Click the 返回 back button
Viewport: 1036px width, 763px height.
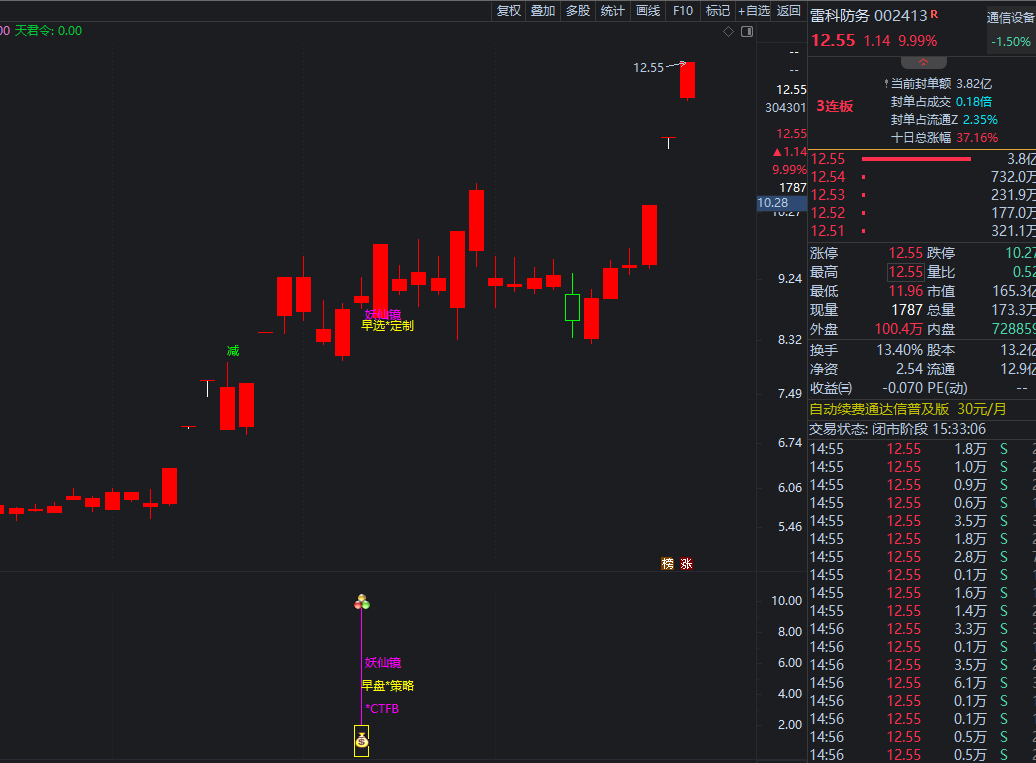pos(789,11)
